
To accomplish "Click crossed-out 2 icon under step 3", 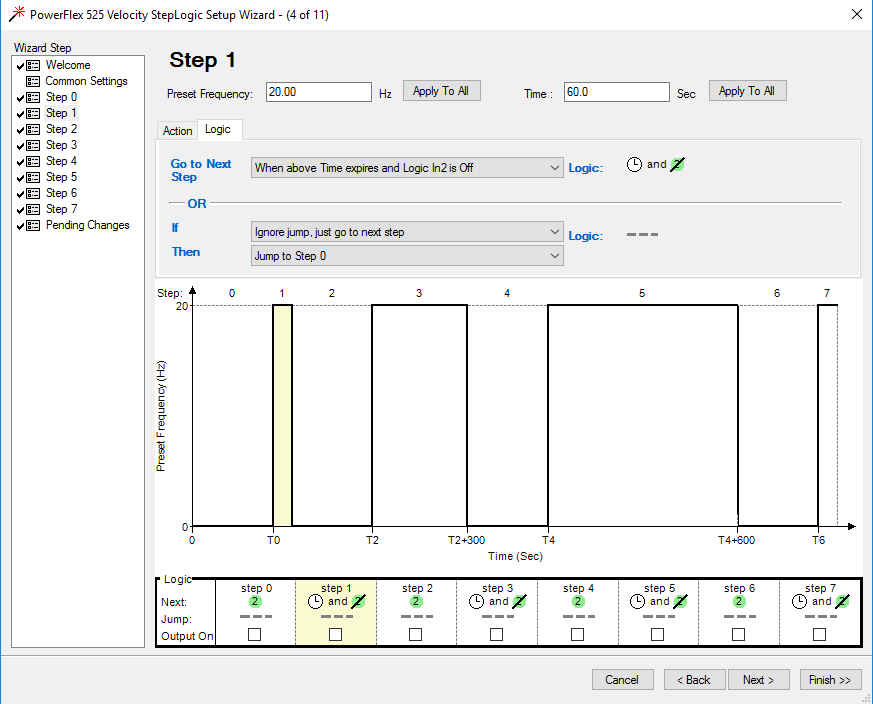I will click(x=519, y=602).
